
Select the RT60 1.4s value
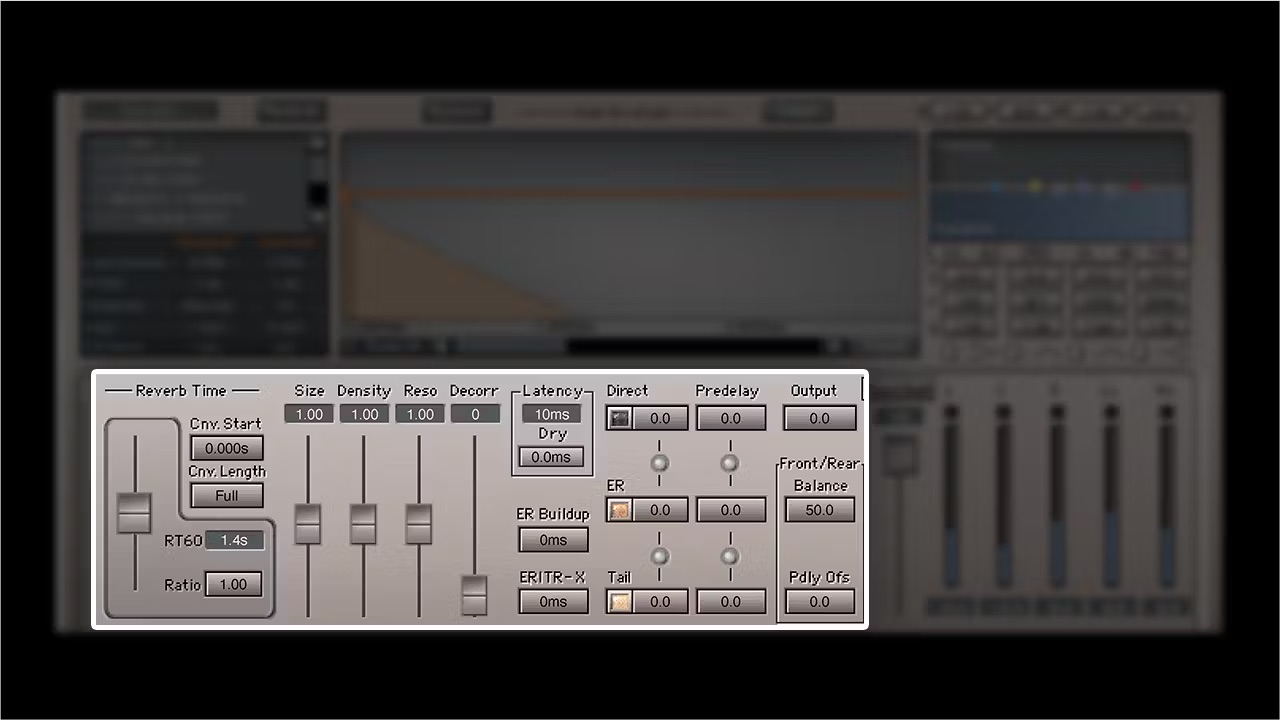point(235,540)
